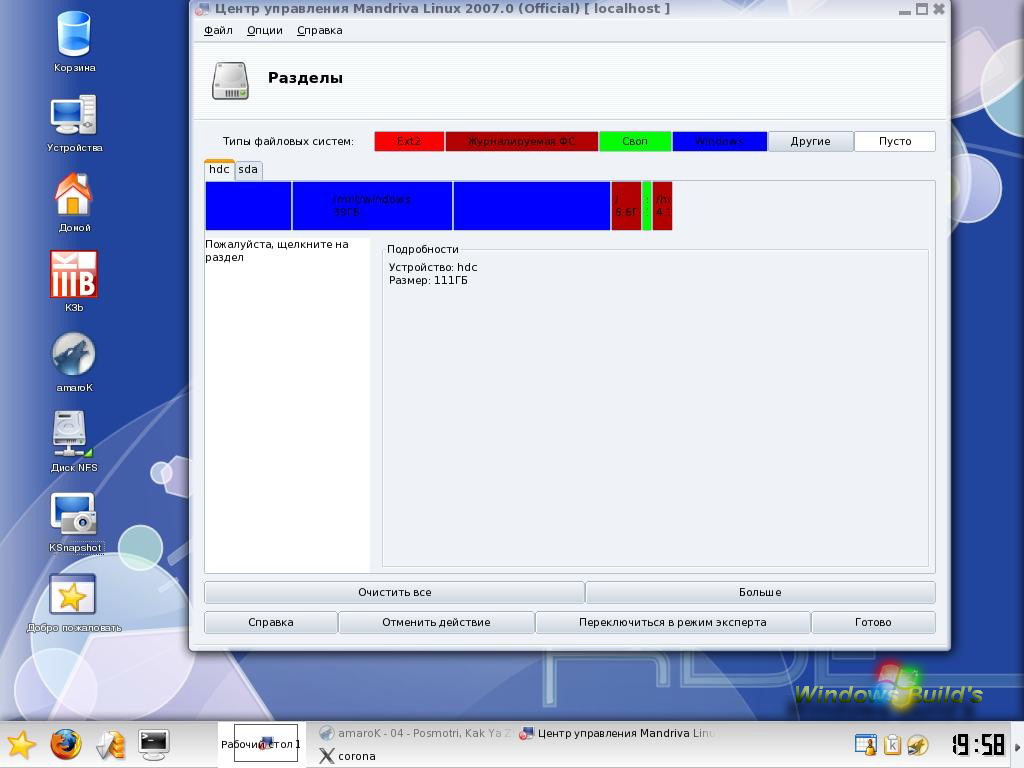1024x768 pixels.
Task: Click the Центр управления Mandriva taskbar entry
Action: coord(617,733)
